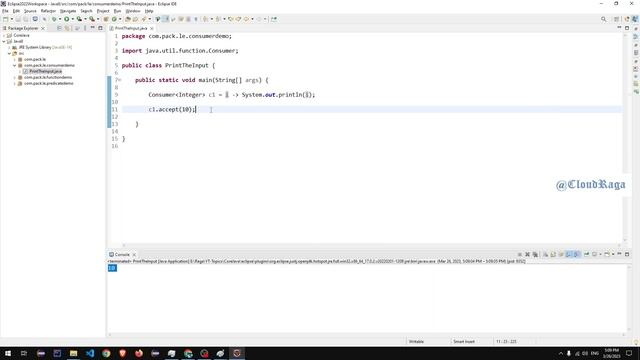Open the Source menu
The height and width of the screenshot is (360, 640).
30,11
